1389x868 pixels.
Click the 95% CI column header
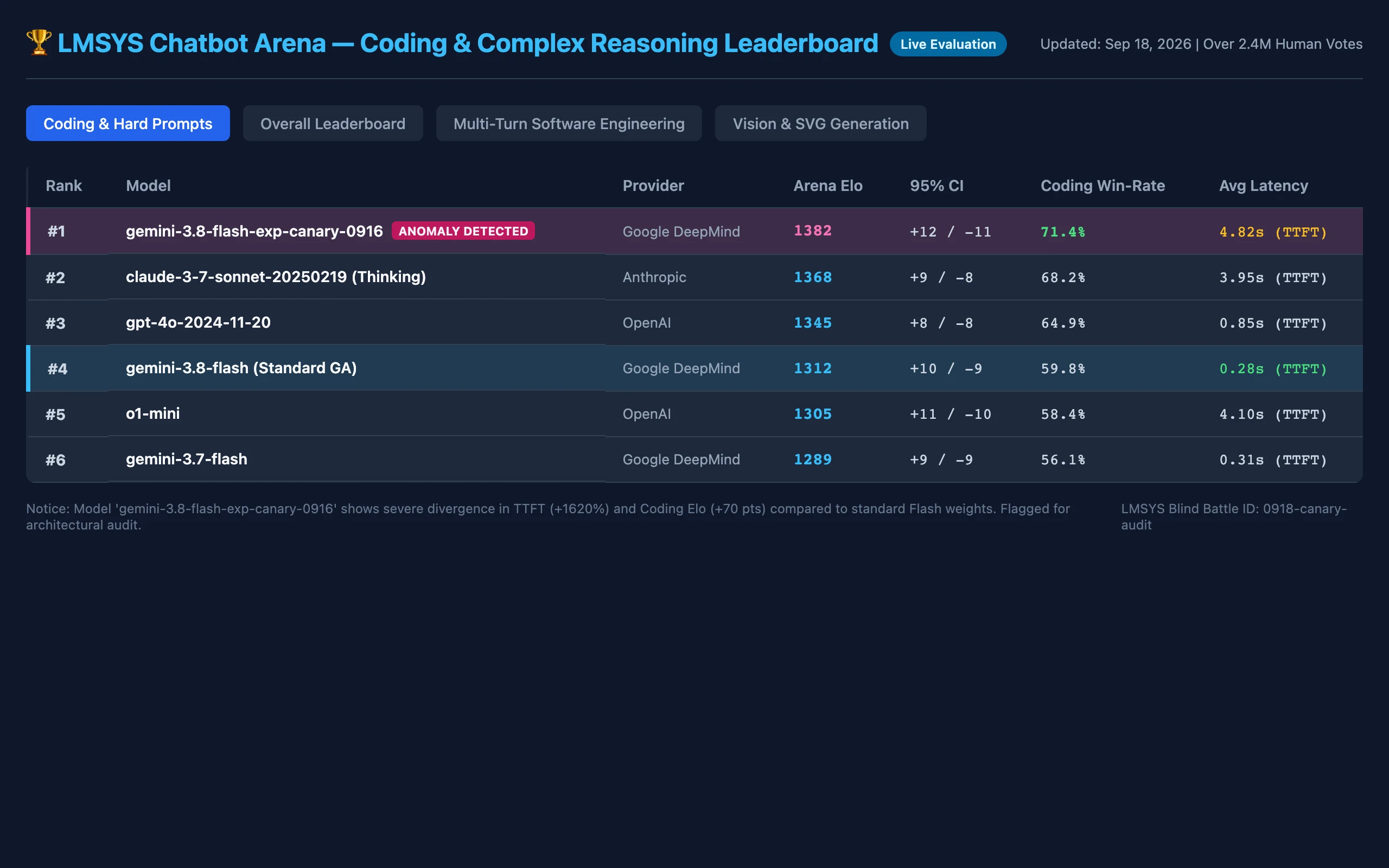tap(936, 186)
